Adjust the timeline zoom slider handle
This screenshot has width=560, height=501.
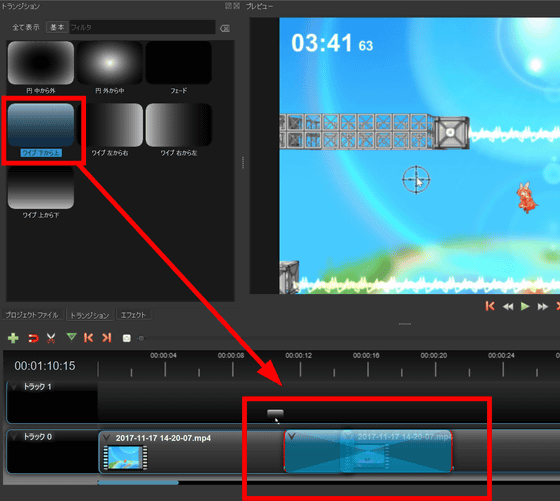(141, 338)
